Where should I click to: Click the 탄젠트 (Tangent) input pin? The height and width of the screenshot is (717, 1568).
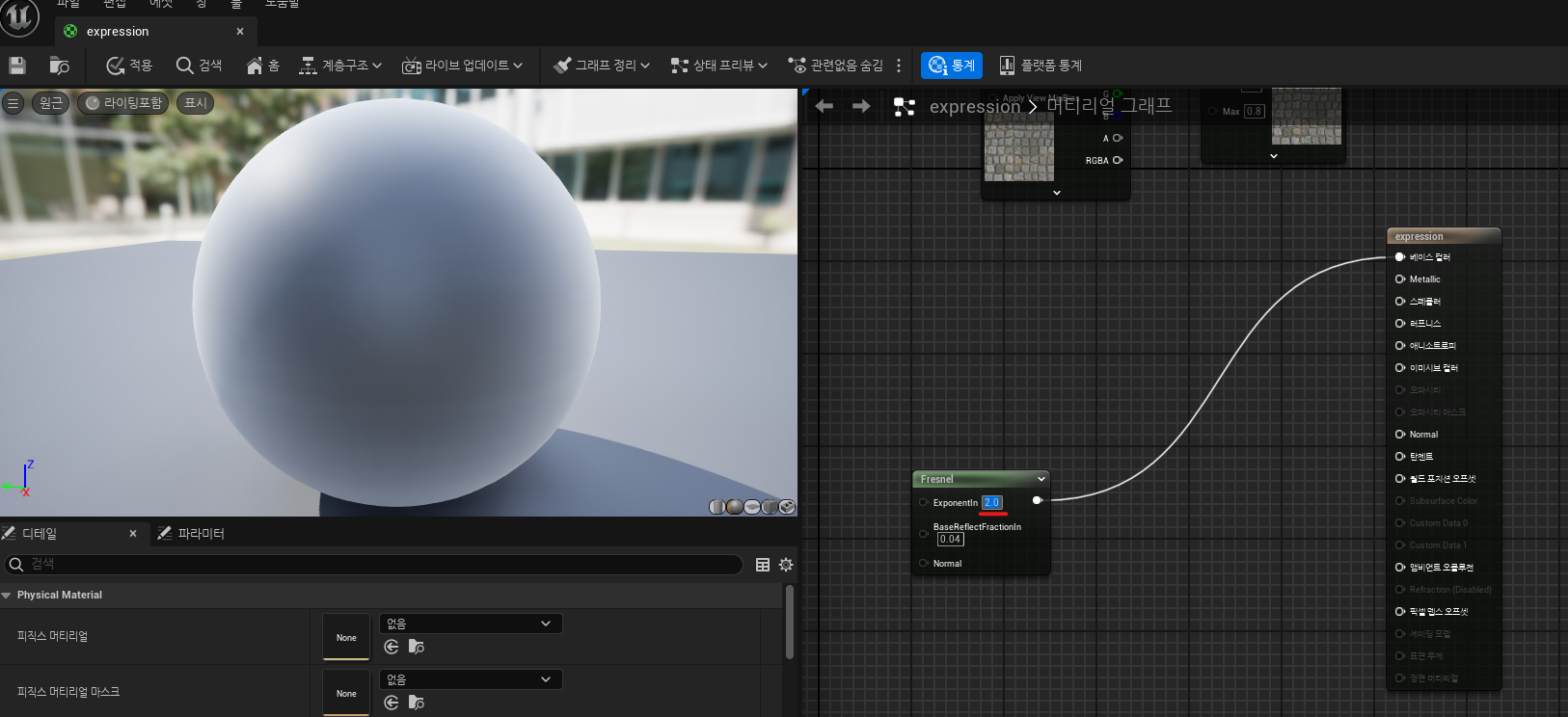(1400, 457)
